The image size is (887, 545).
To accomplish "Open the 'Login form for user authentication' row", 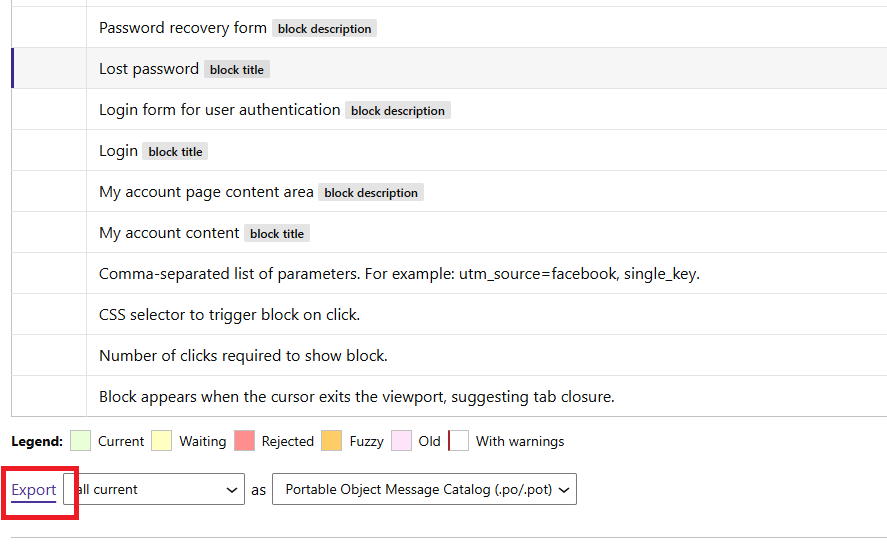I will 449,110.
